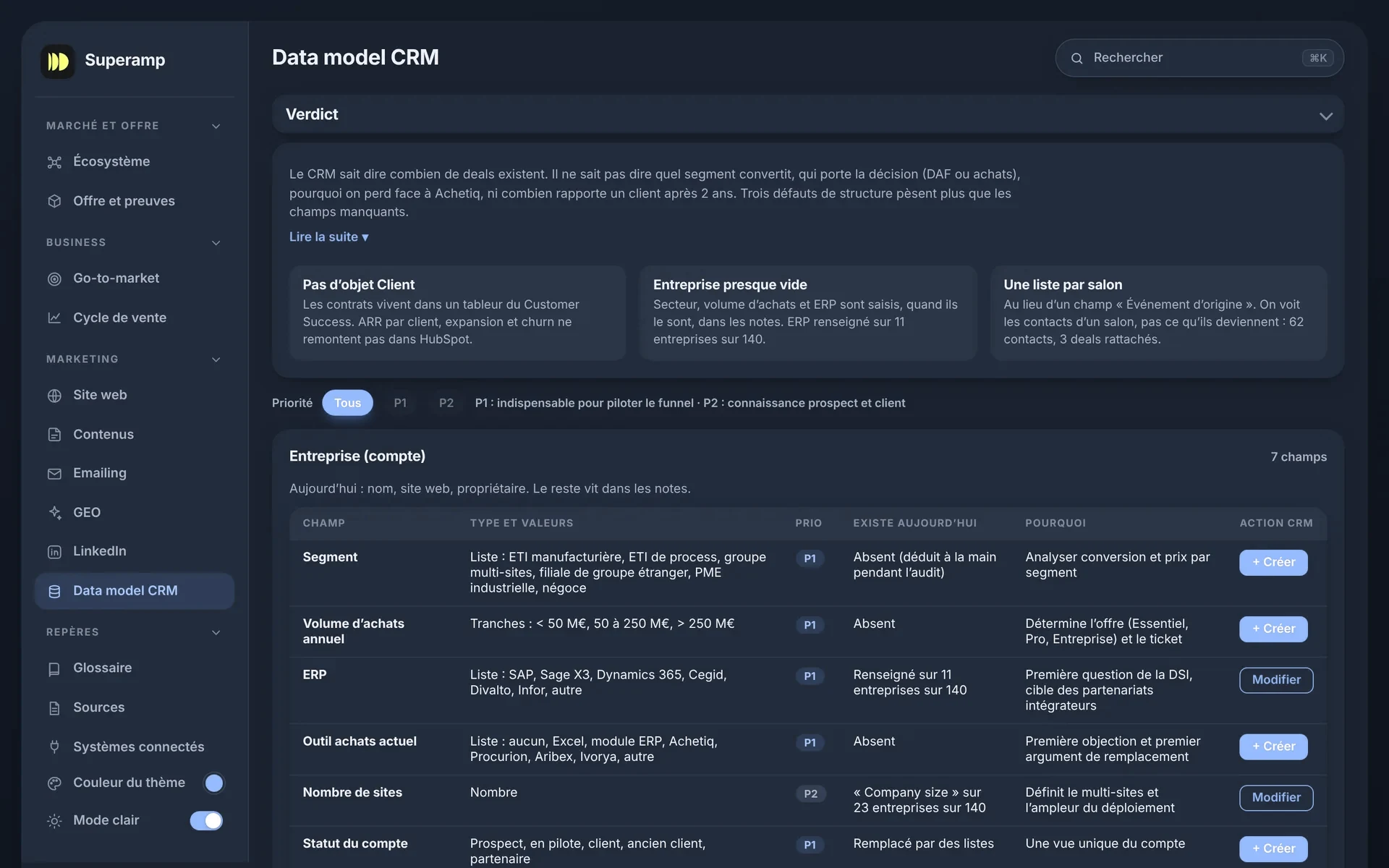Open Cycle de vente page
The image size is (1389, 868).
coord(135,318)
